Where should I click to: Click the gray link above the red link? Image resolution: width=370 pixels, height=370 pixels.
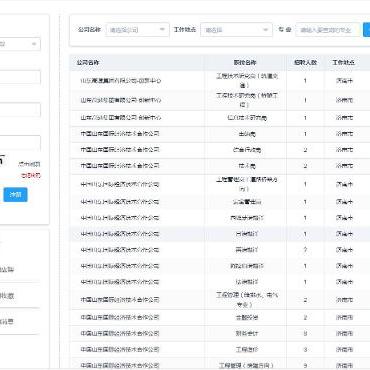click(29, 164)
